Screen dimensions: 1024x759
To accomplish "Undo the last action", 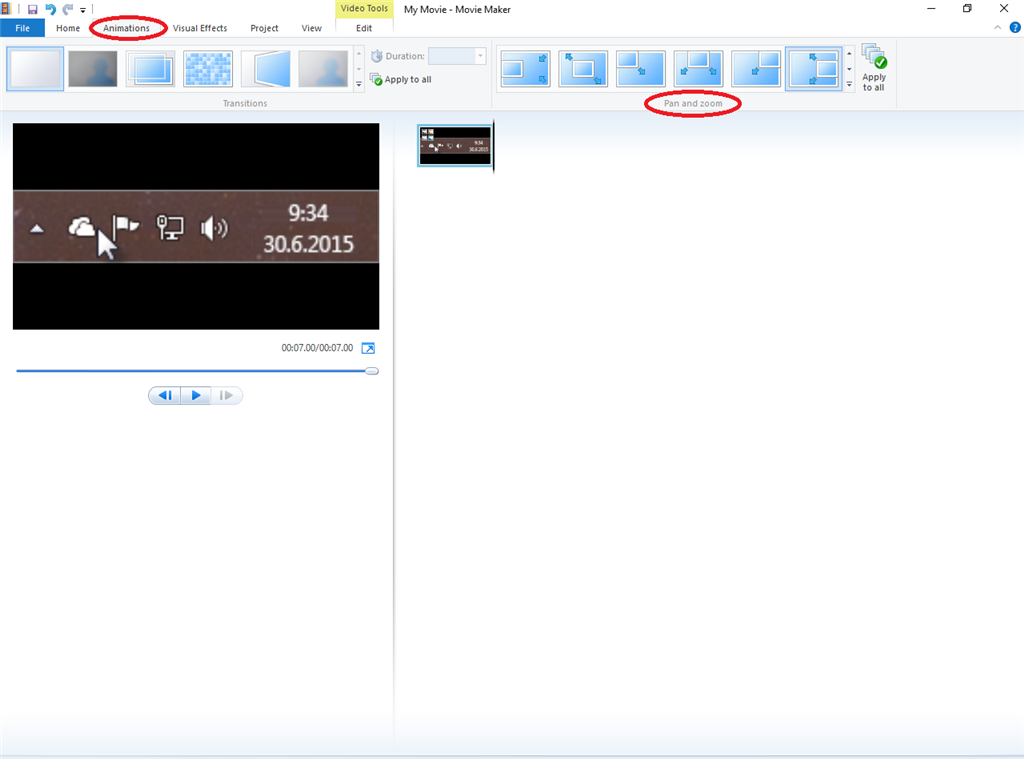I will coord(50,9).
